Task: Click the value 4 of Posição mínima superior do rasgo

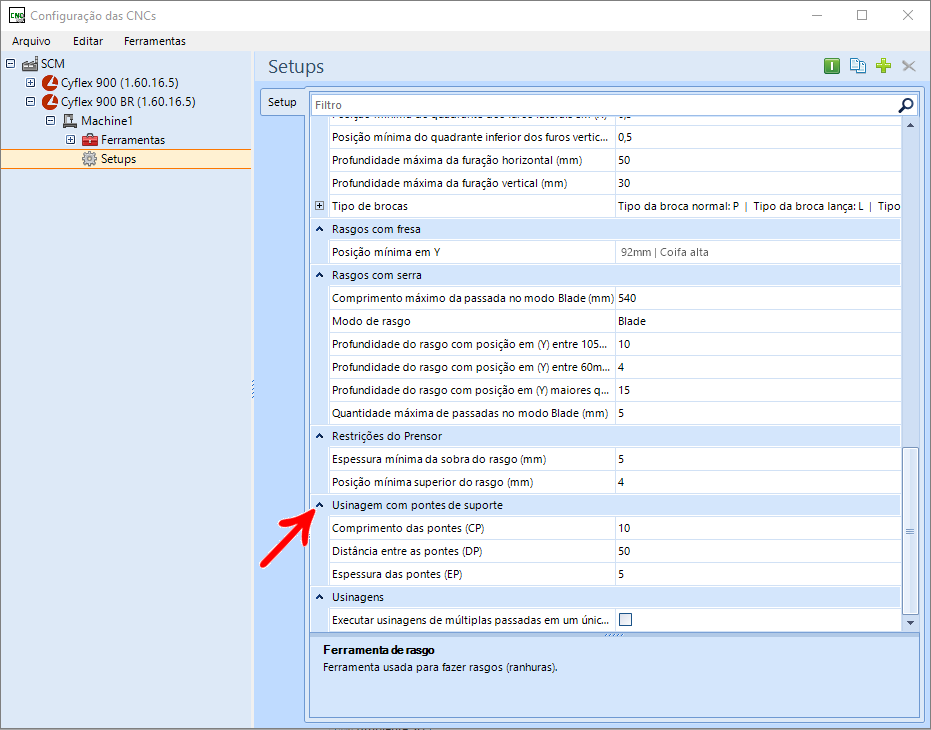Action: 621,482
